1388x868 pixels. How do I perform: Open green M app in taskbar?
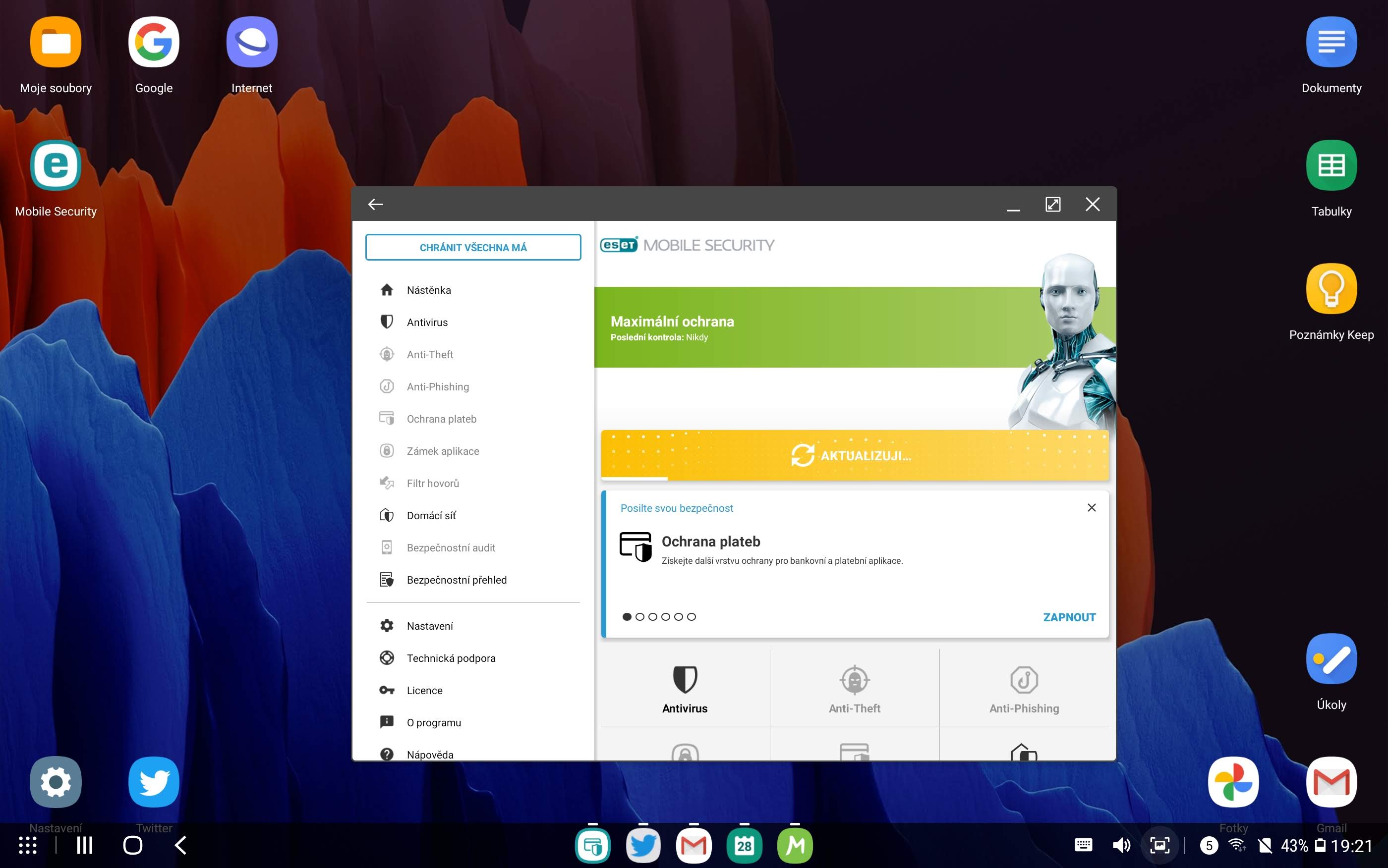[x=795, y=845]
